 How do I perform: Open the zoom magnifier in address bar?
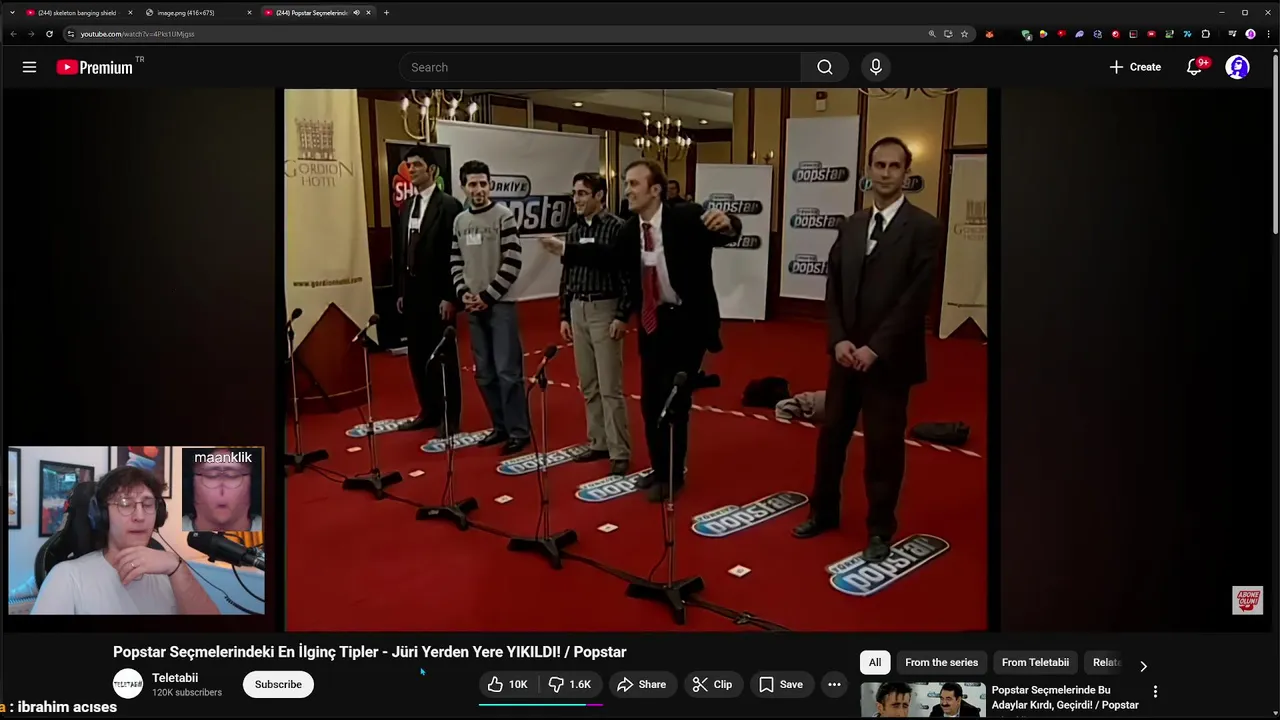tap(932, 34)
